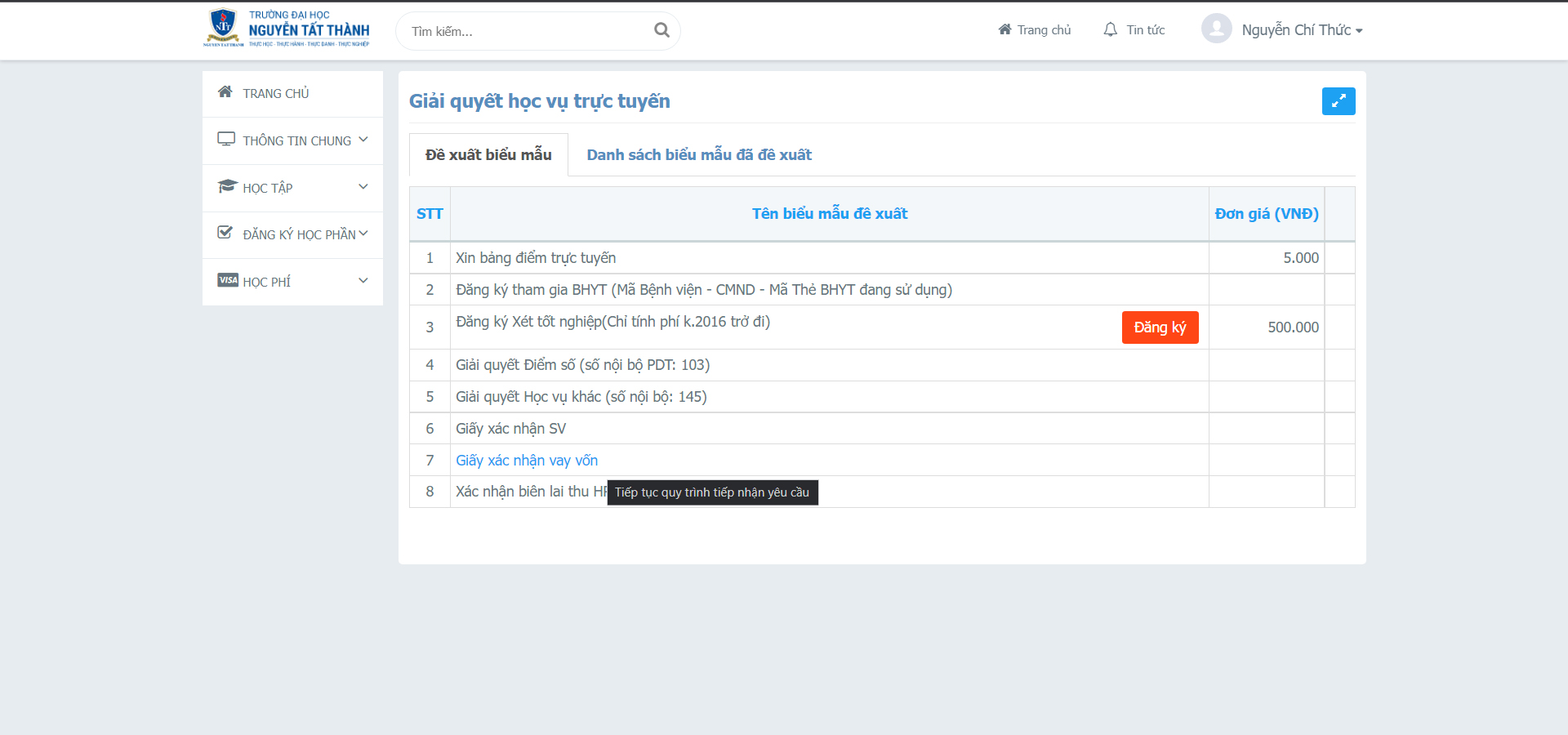Screen dimensions: 1568x735
Task: Select the Xin bảng điểm trực tuyến row
Action: coord(536,258)
